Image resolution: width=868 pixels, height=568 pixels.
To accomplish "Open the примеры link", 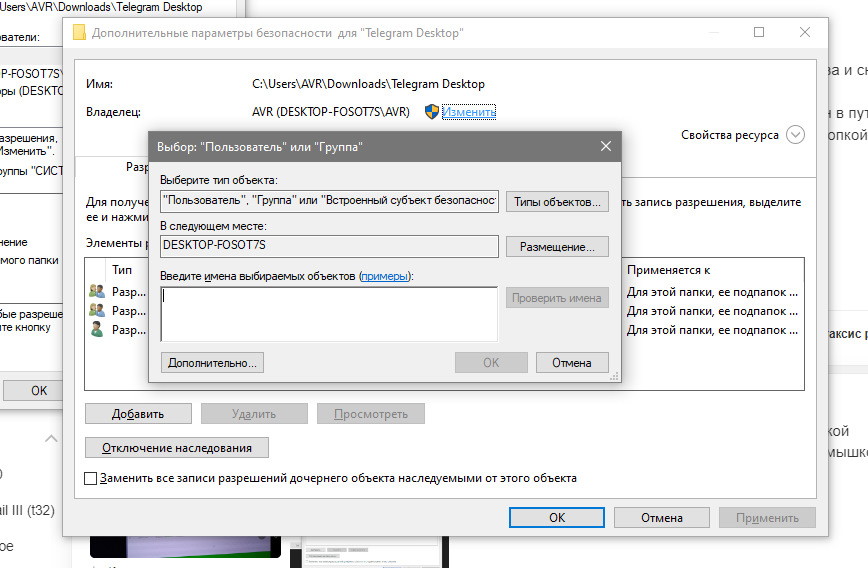I will coord(385,276).
